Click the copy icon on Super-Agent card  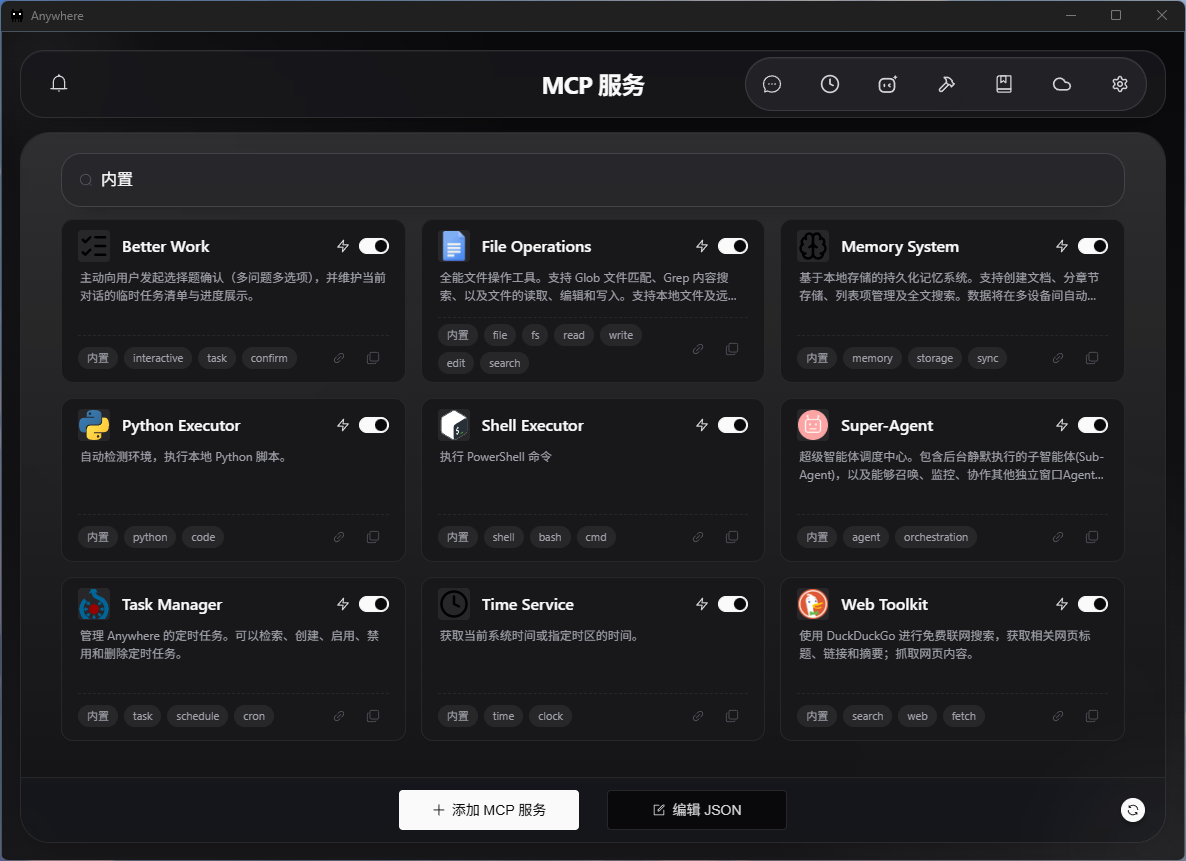tap(1092, 537)
